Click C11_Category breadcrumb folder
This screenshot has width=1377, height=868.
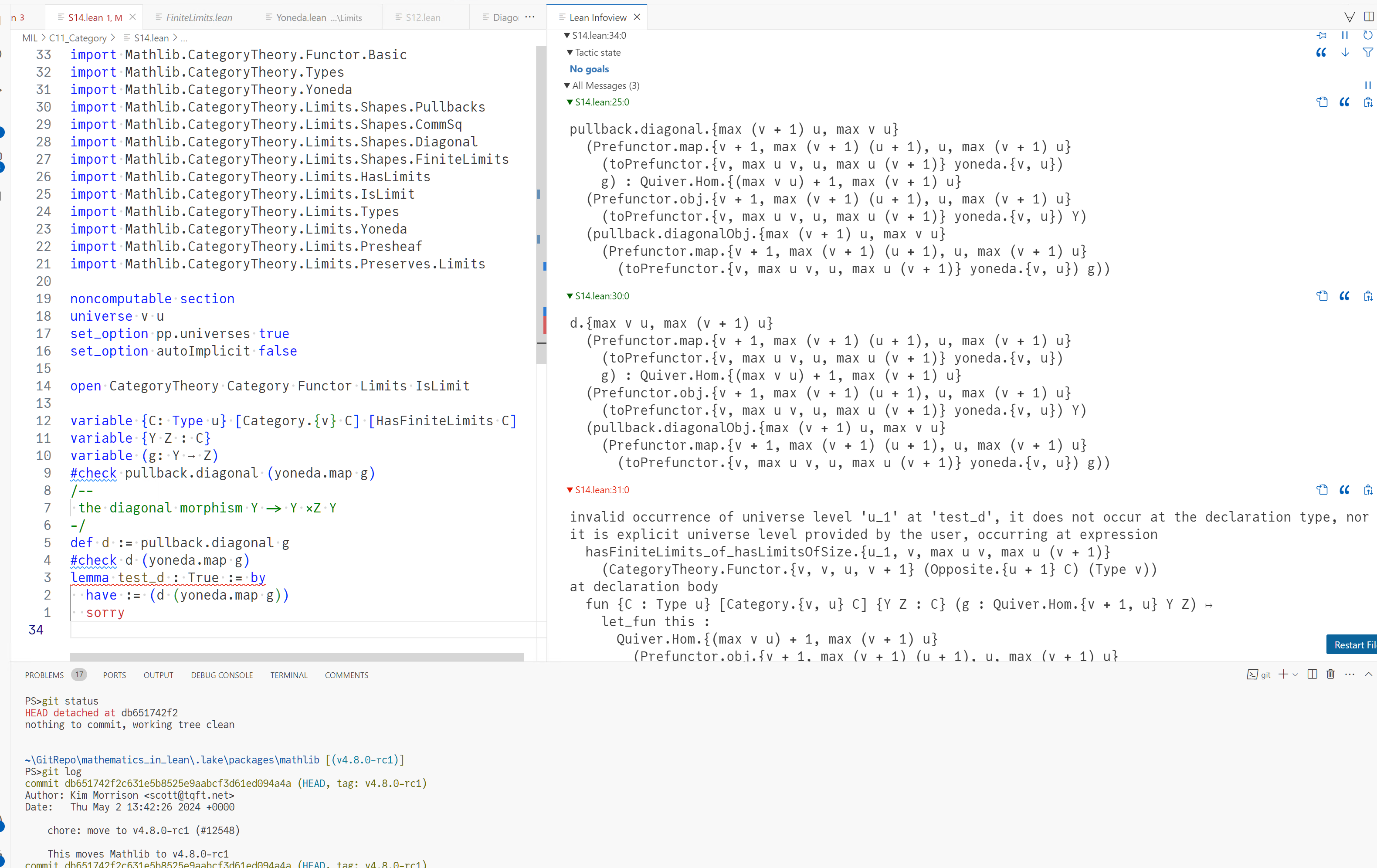[x=78, y=38]
